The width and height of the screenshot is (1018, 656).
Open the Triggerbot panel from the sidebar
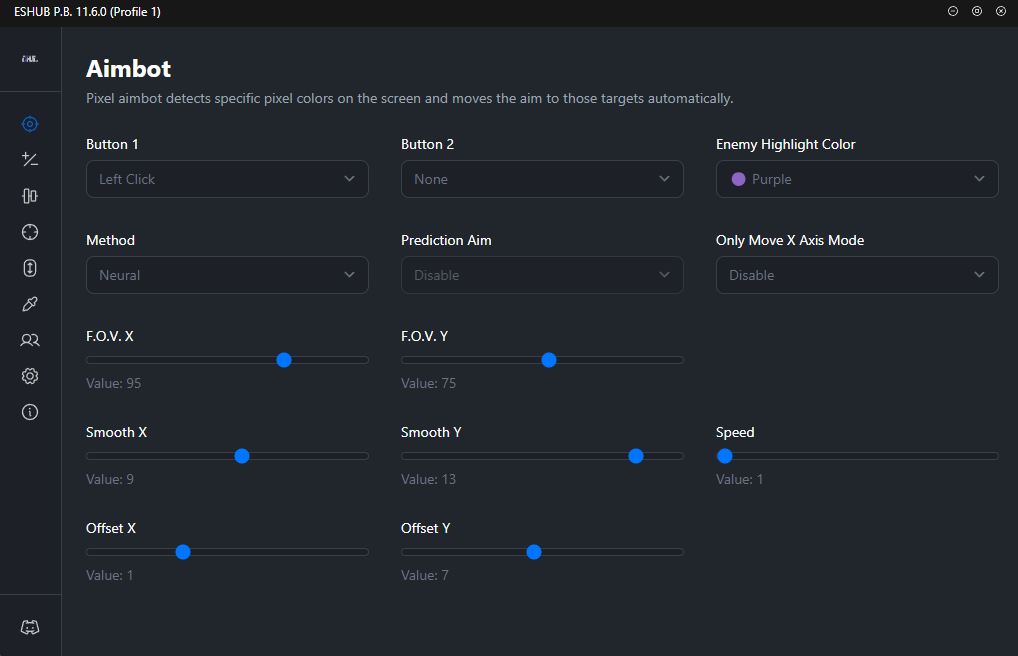[30, 159]
